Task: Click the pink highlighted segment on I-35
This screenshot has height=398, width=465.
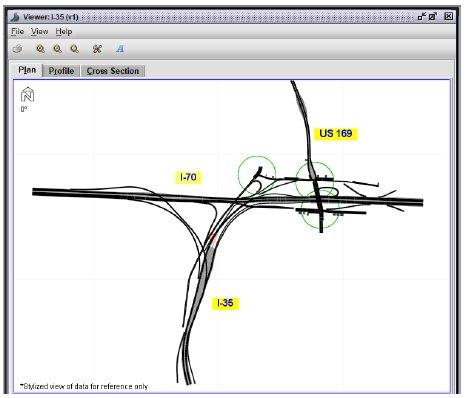Action: (x=213, y=240)
